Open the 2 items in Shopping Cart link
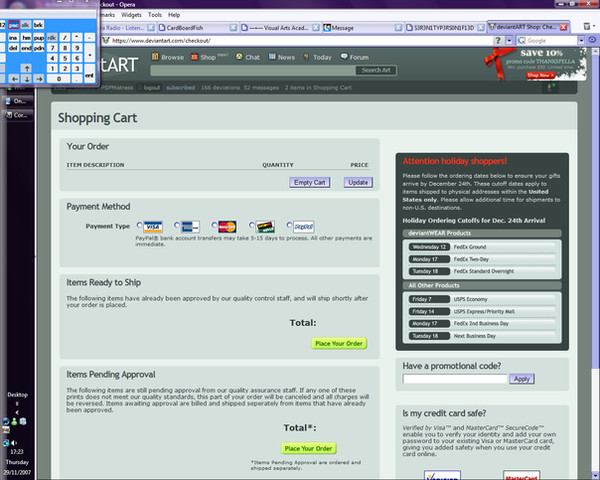 pyautogui.click(x=318, y=88)
